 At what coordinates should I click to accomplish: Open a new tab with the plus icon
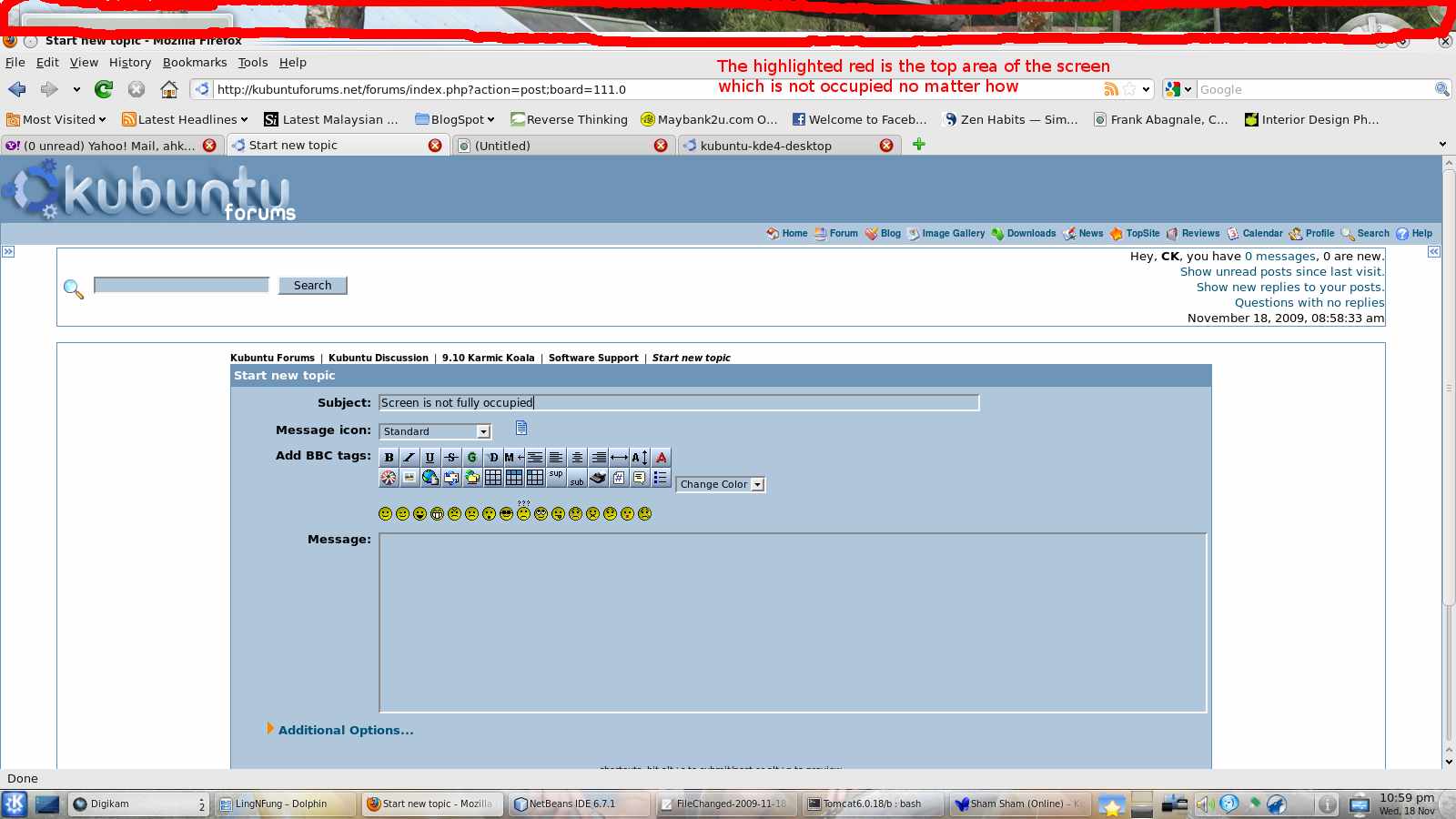[x=919, y=145]
